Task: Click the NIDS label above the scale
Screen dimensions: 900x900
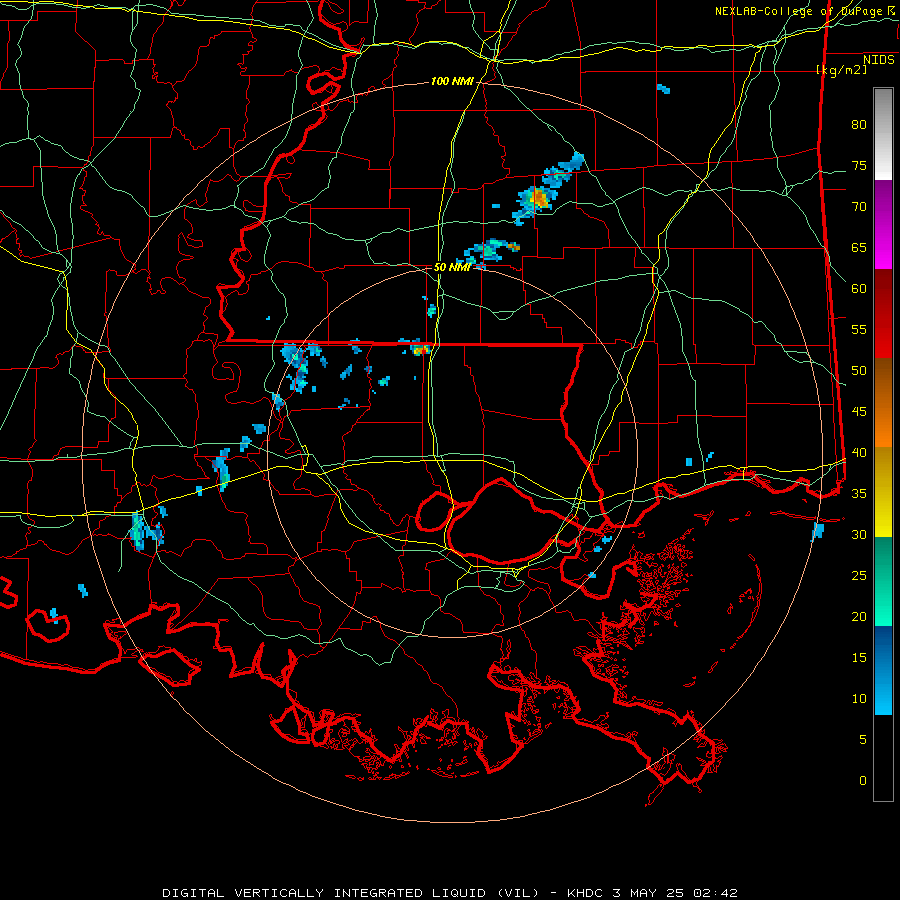Action: click(x=879, y=60)
